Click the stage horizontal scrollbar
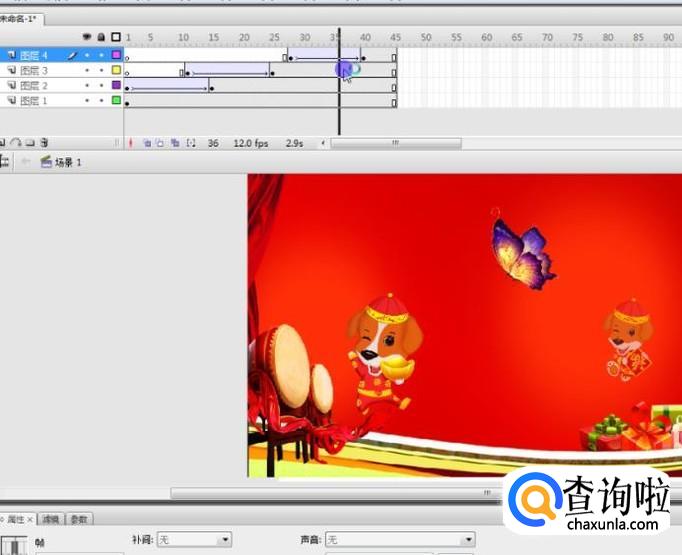The height and width of the screenshot is (555, 682). pos(335,493)
